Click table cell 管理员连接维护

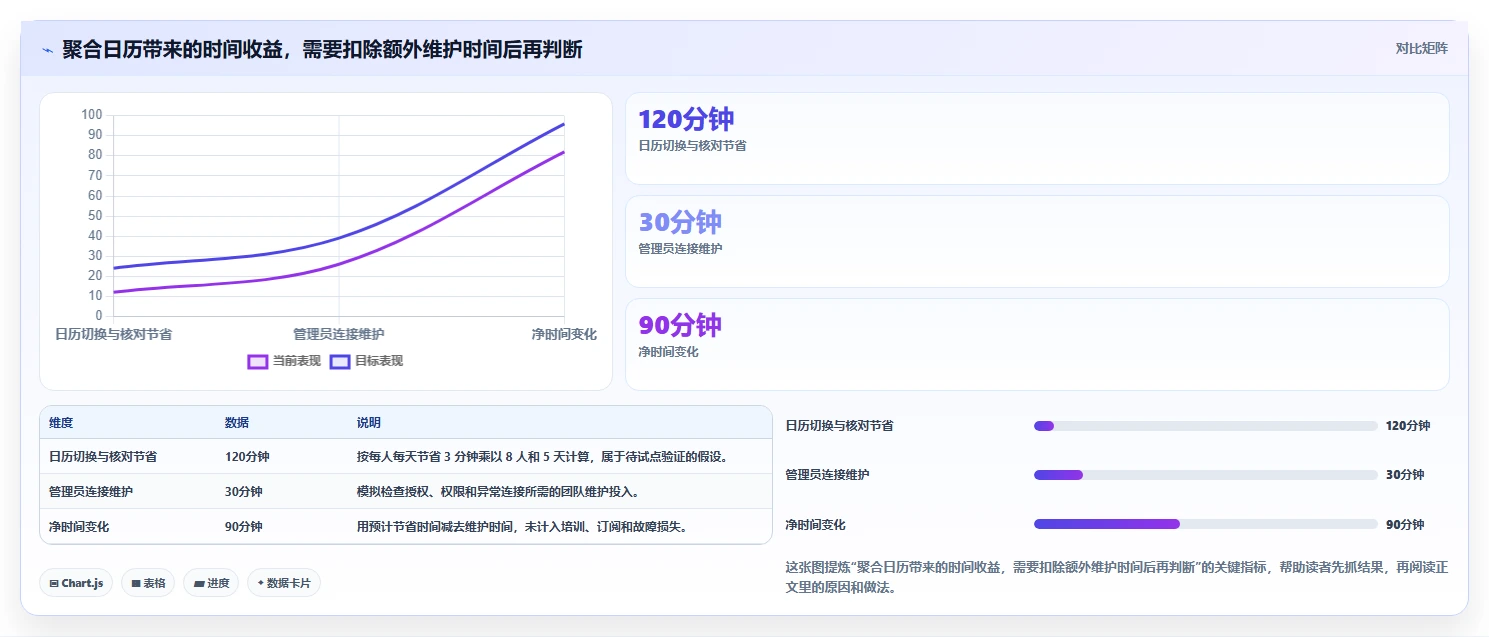pos(91,492)
